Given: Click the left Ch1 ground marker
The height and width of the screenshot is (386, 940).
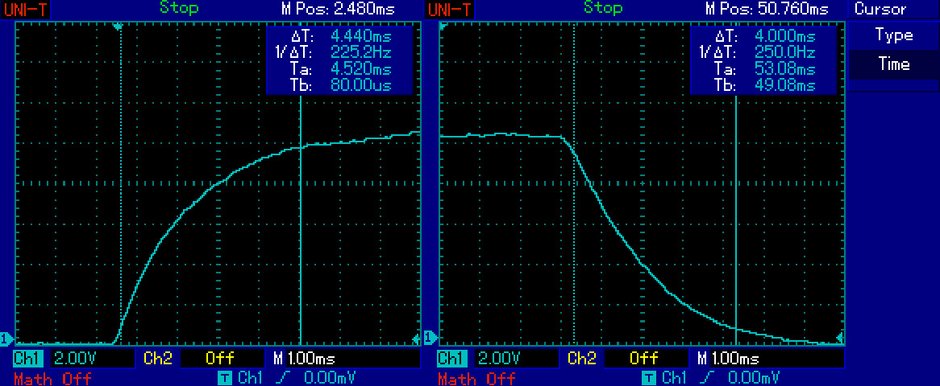Looking at the screenshot, I should 6,339.
